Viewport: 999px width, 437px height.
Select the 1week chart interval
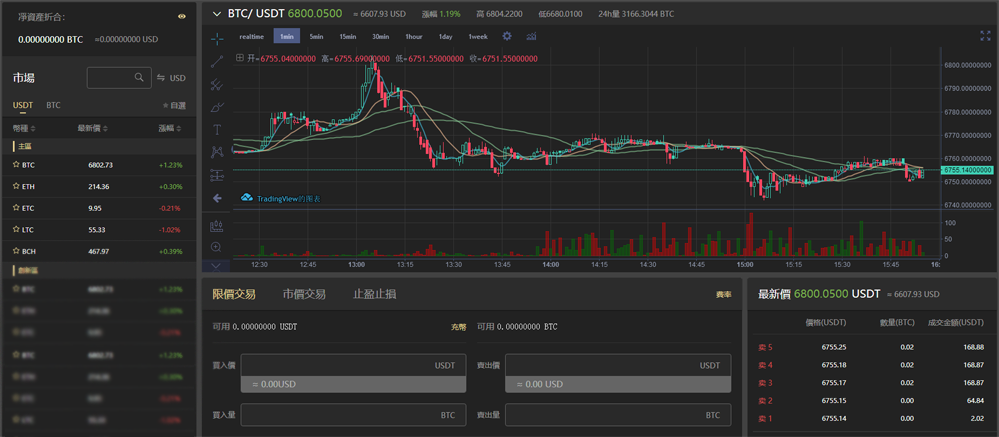478,36
